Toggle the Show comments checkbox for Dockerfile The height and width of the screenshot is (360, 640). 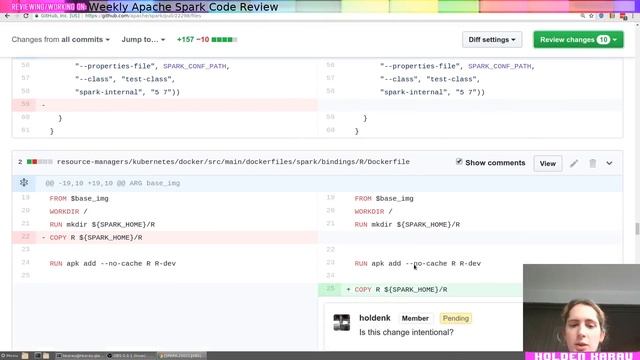pos(459,162)
